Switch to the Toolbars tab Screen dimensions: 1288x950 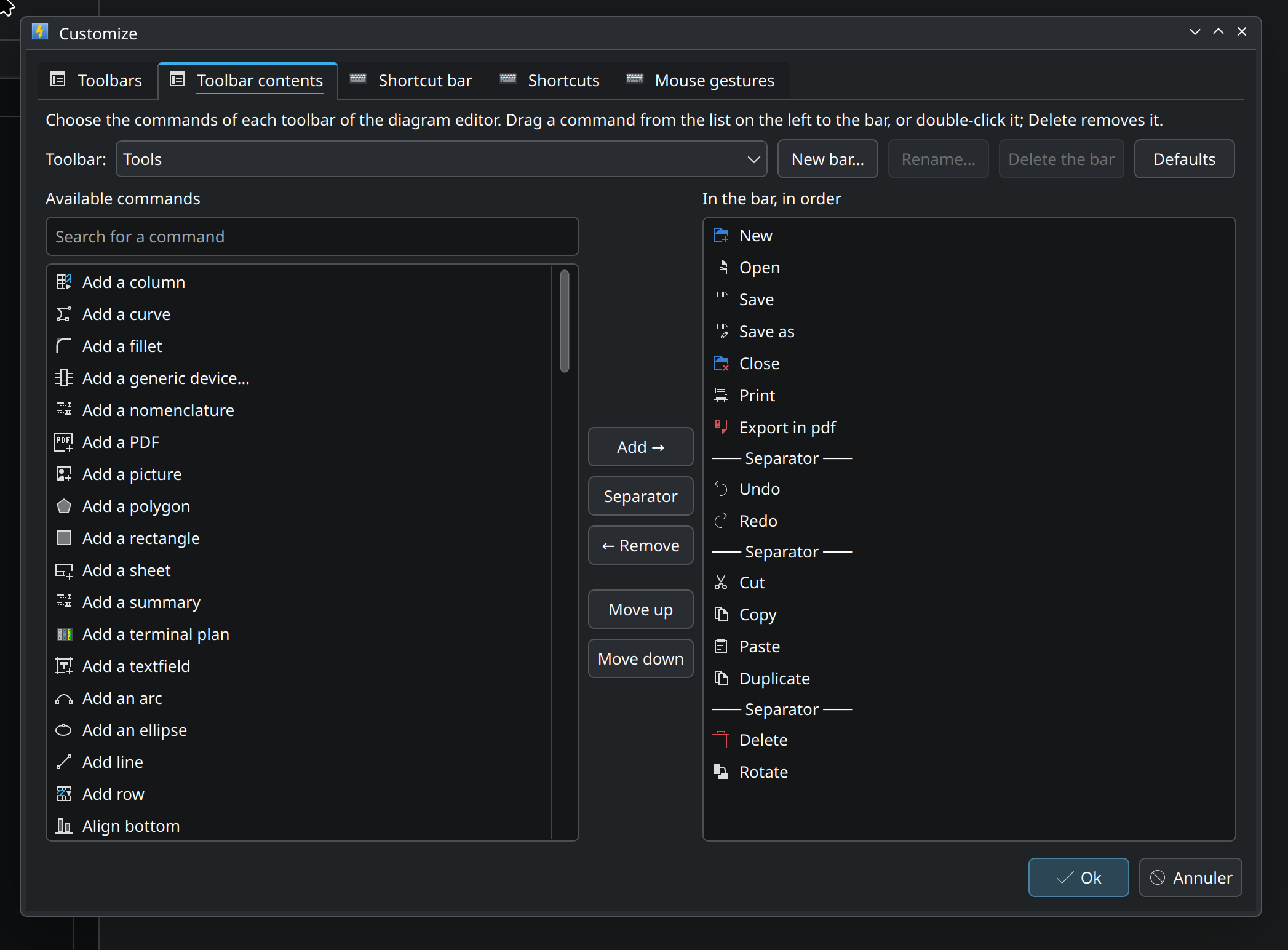click(97, 81)
